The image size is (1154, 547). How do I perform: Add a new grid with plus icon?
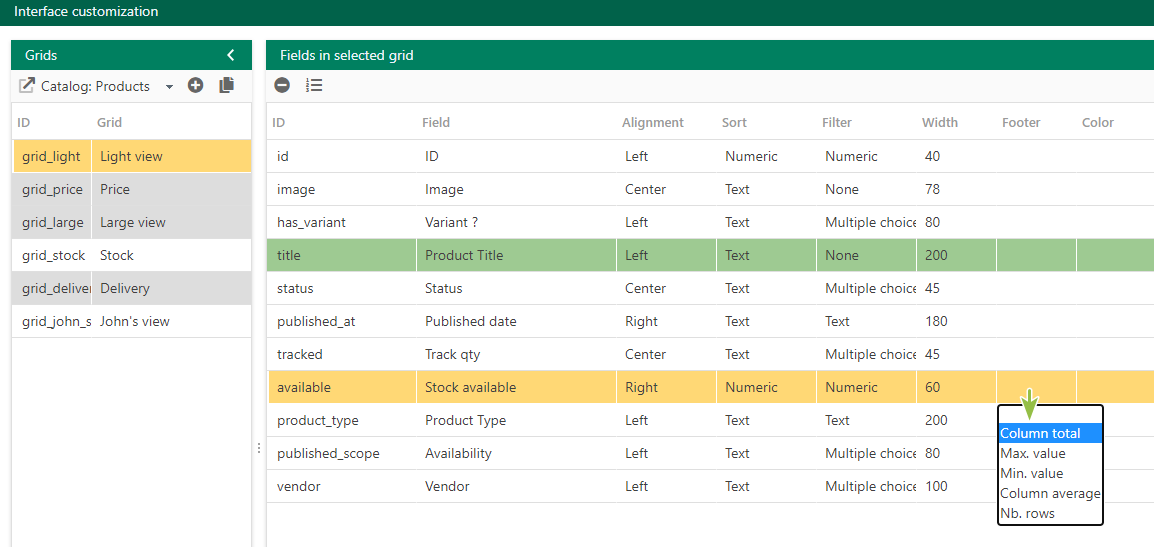(195, 85)
